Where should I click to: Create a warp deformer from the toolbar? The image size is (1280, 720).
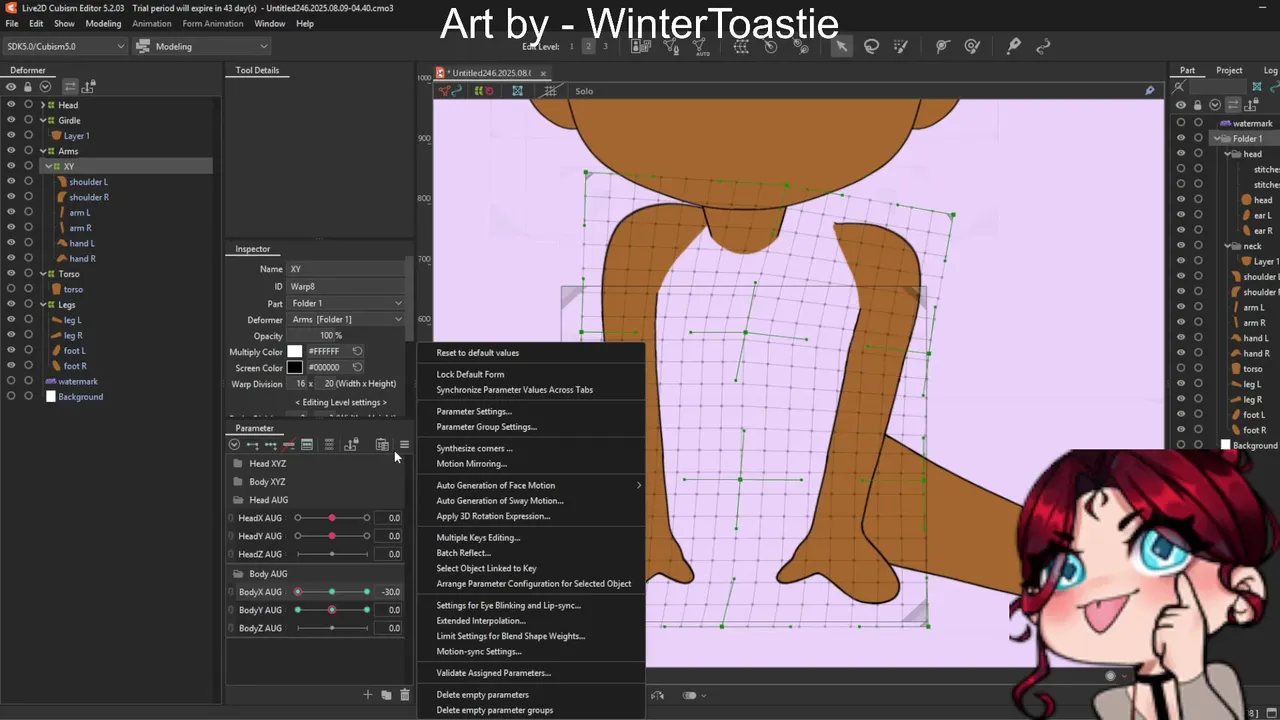tap(743, 46)
